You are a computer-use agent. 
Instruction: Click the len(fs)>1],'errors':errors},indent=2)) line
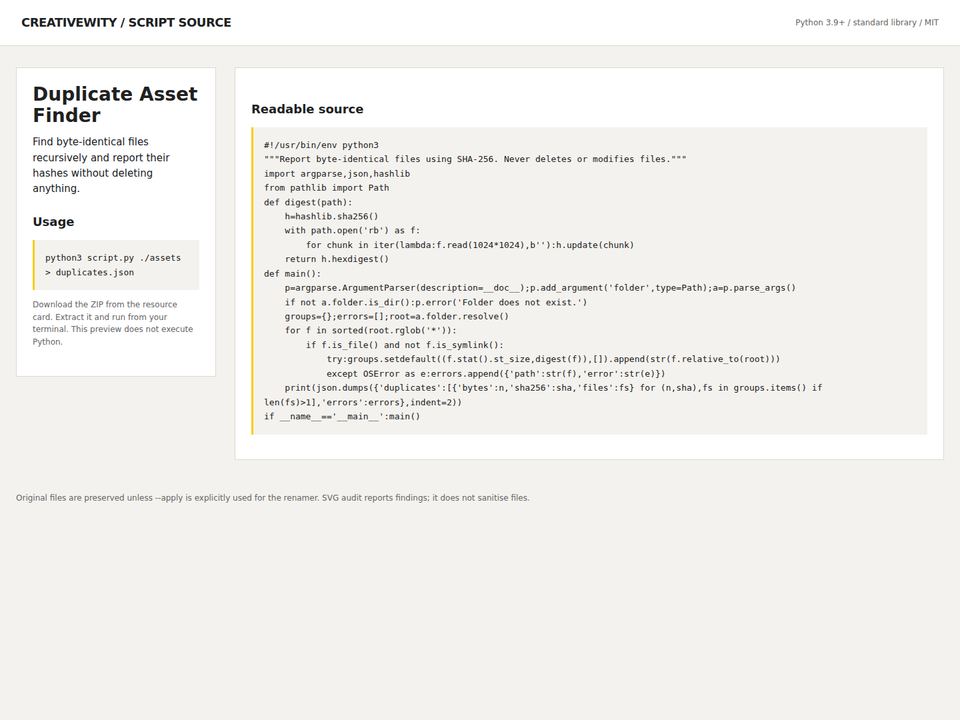(x=362, y=403)
